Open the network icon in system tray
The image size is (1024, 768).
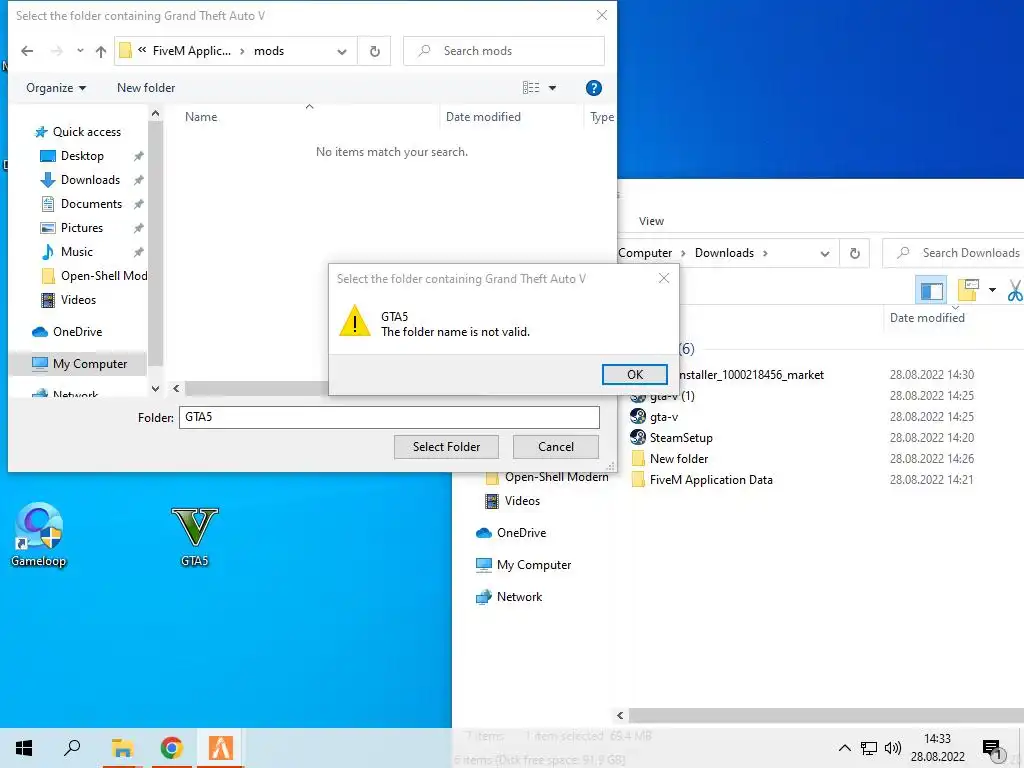pos(869,748)
